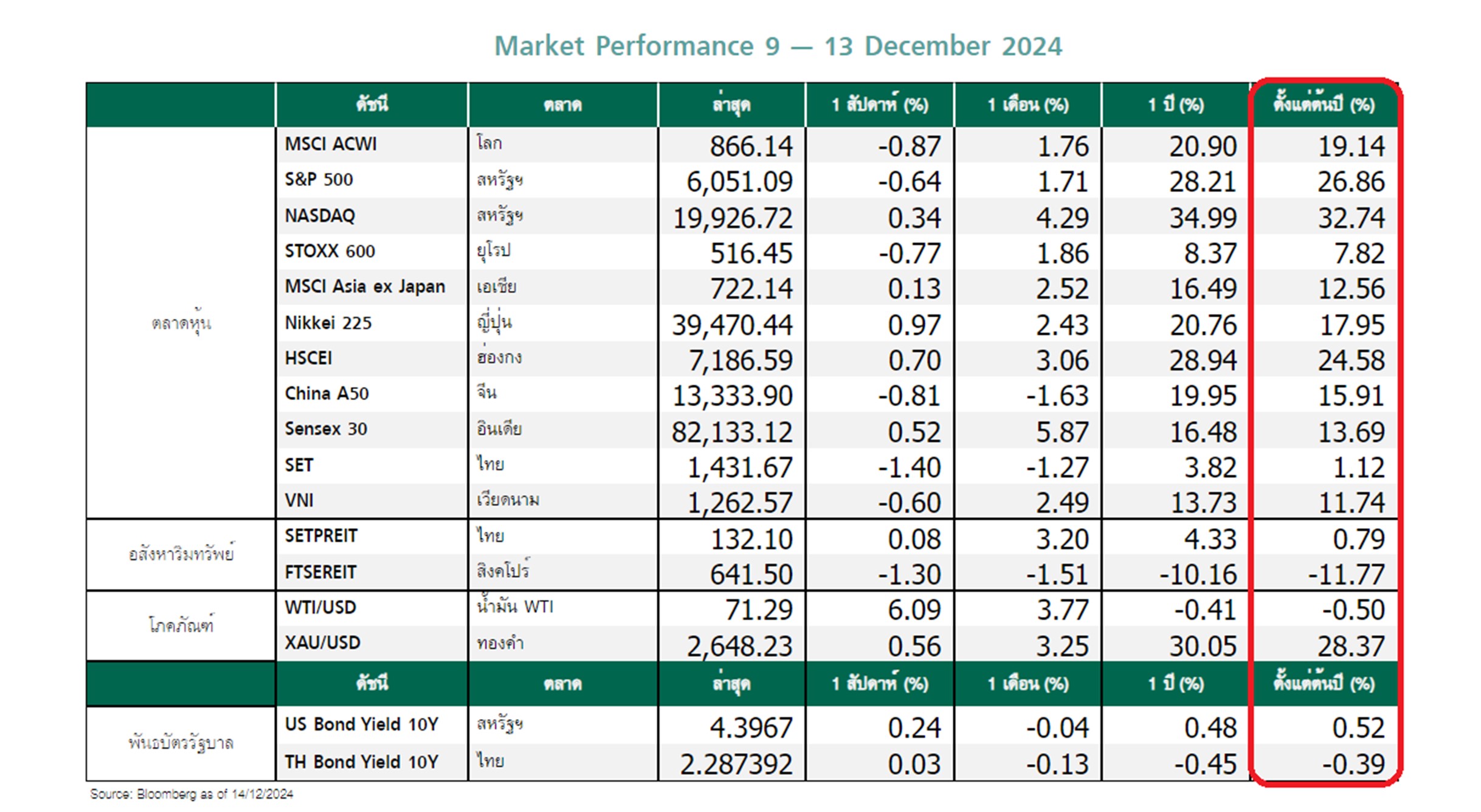
Task: Click the S&P 500 latest value 6,051.09
Action: (739, 182)
